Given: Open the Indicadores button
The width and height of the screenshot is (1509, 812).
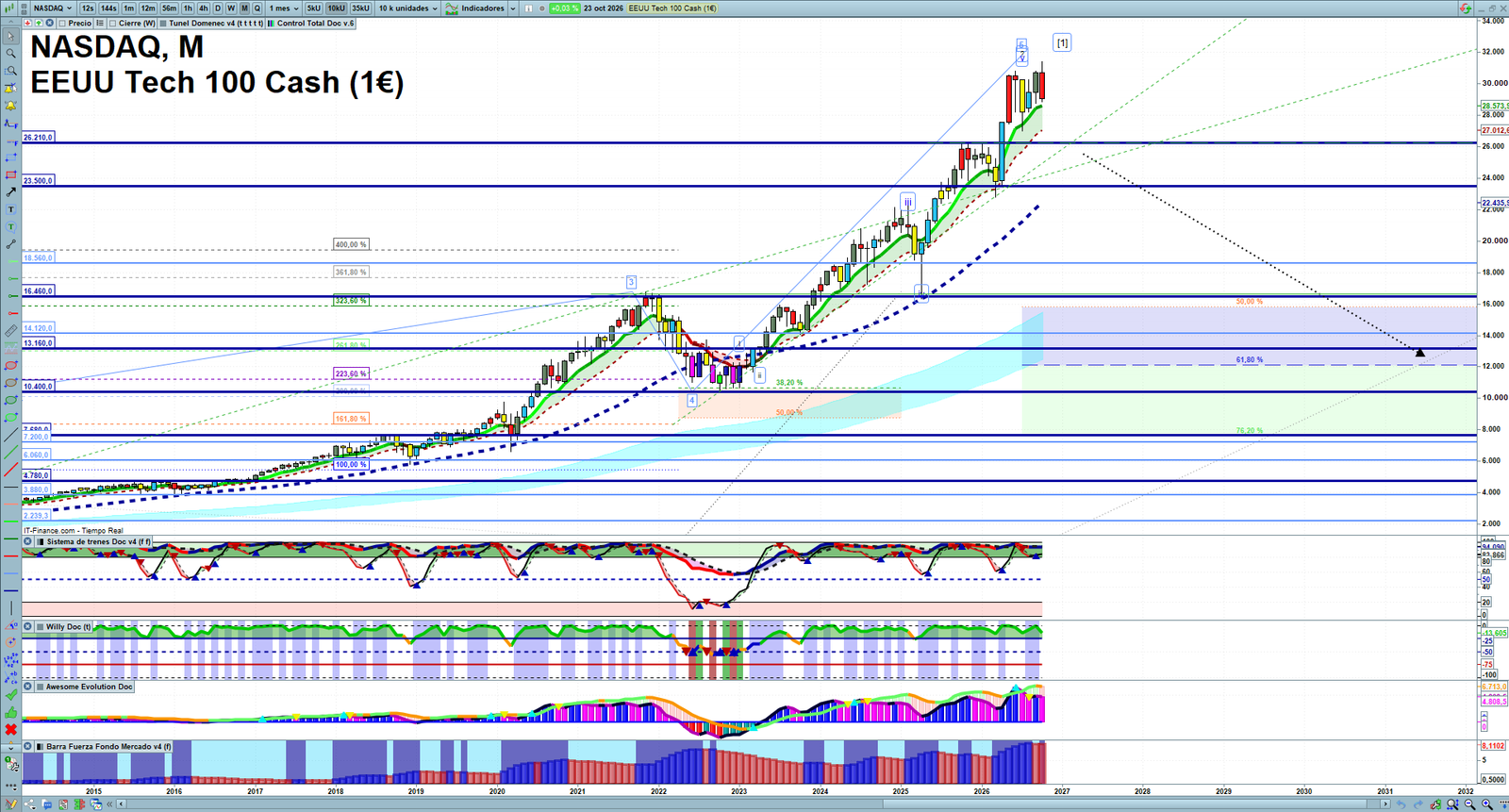Looking at the screenshot, I should [x=475, y=8].
